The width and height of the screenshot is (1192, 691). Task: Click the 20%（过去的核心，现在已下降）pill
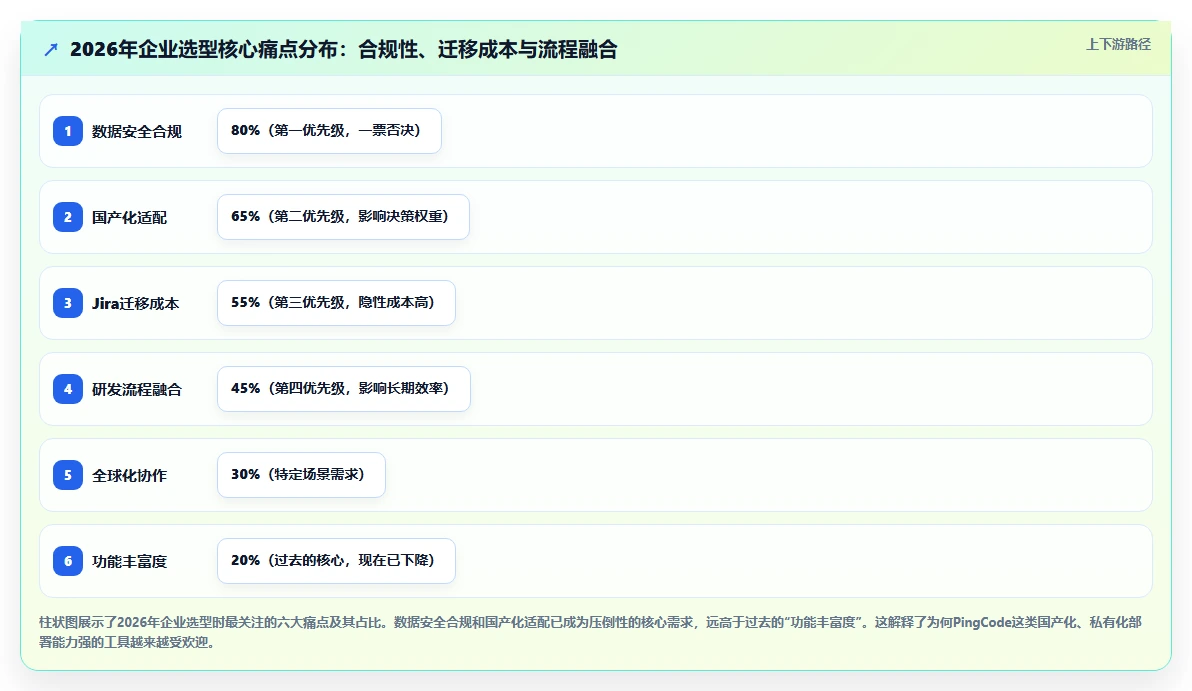tap(336, 560)
